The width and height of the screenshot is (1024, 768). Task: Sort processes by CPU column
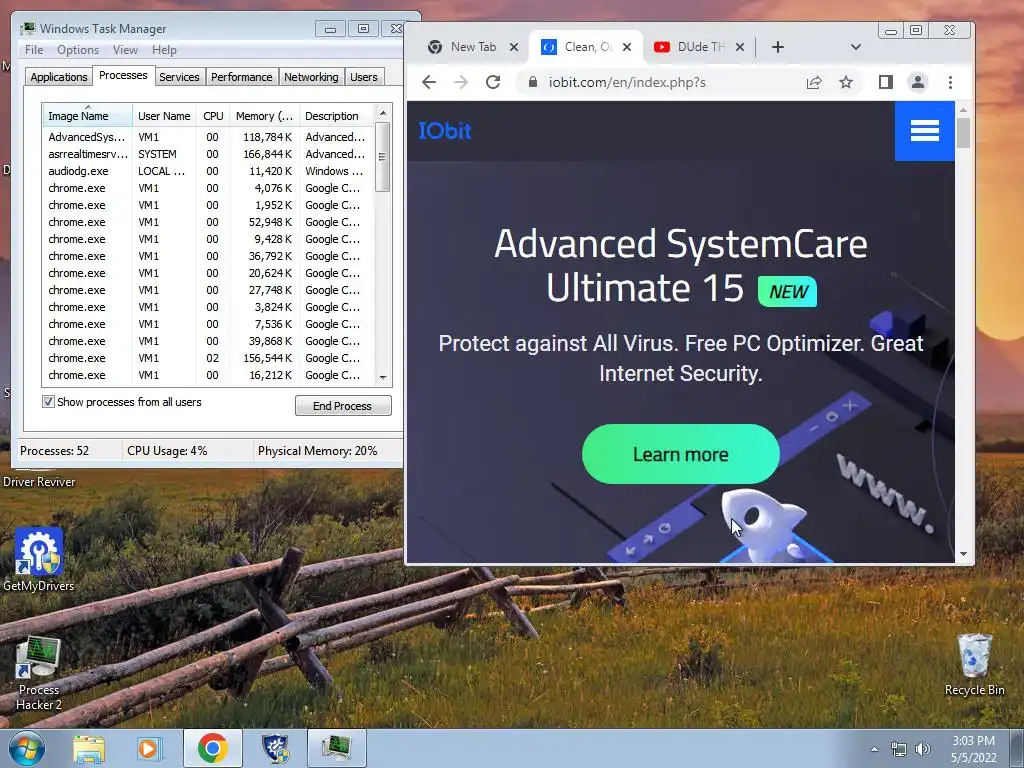tap(213, 116)
